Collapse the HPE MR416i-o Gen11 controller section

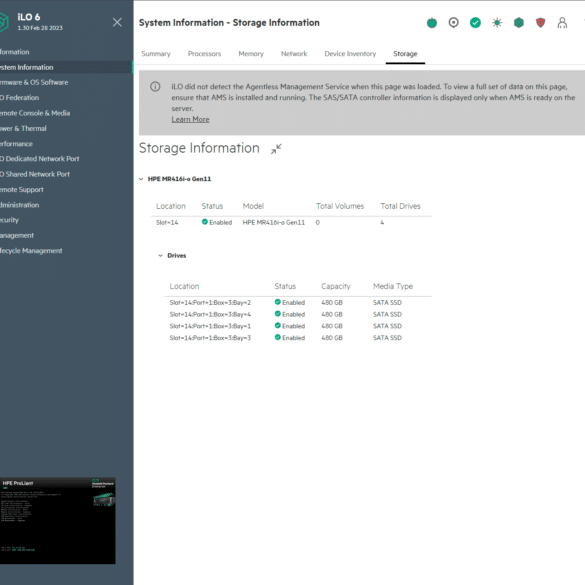(141, 179)
